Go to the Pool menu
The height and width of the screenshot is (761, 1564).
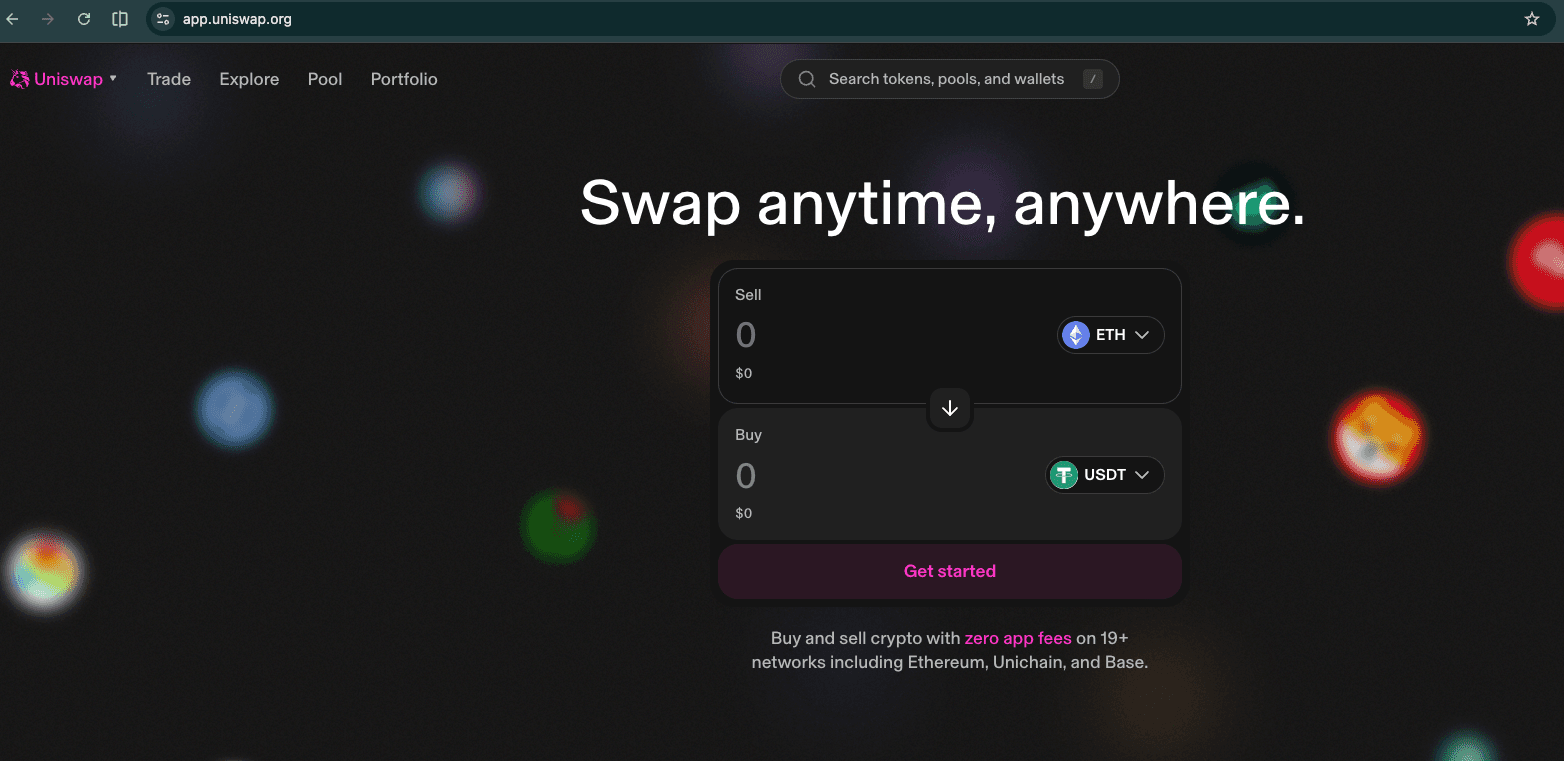point(325,79)
